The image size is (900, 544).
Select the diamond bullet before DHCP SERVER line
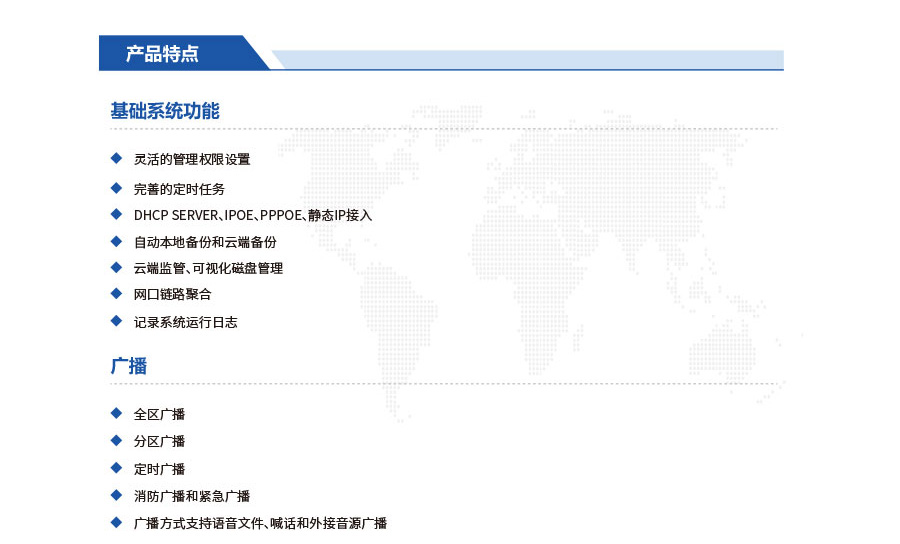click(116, 214)
